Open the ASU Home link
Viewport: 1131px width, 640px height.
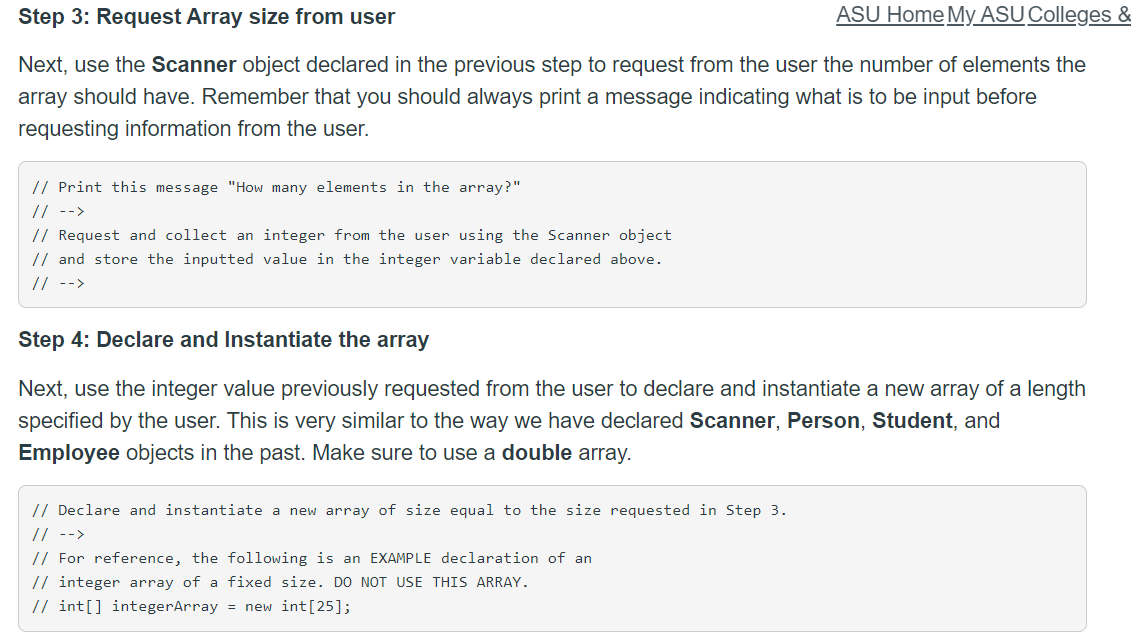point(889,15)
